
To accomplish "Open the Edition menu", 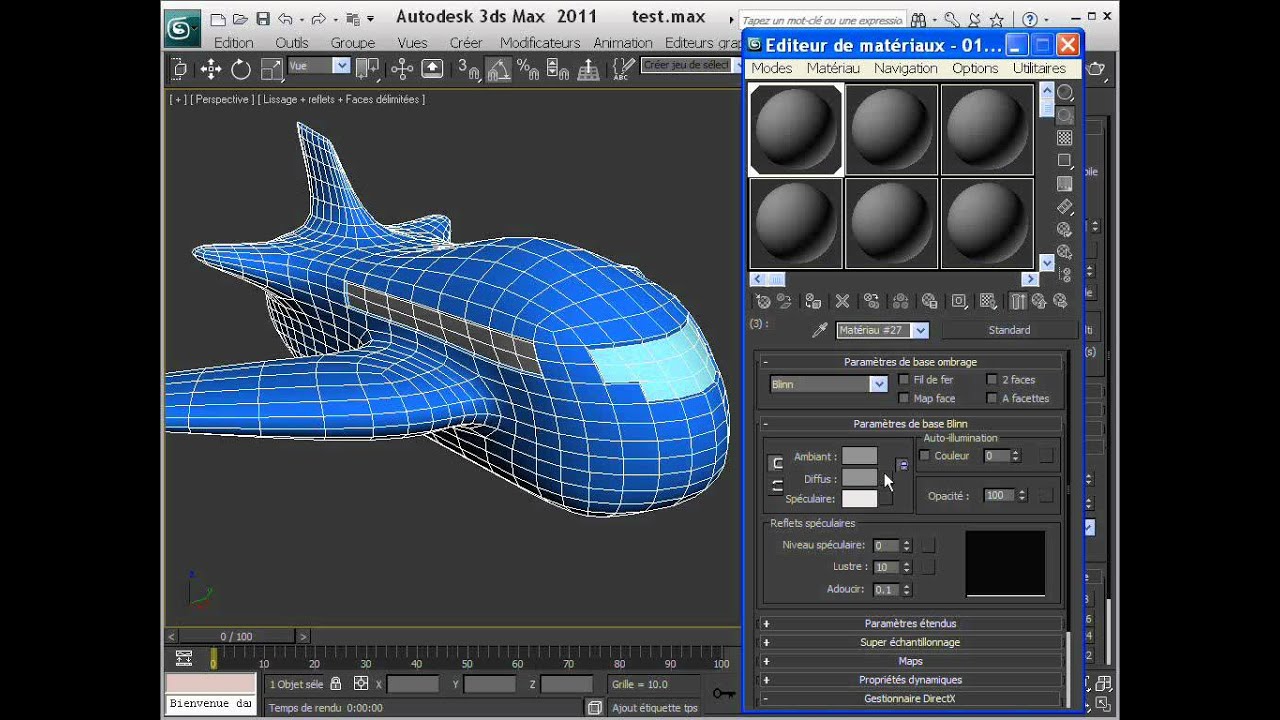I will pyautogui.click(x=233, y=43).
